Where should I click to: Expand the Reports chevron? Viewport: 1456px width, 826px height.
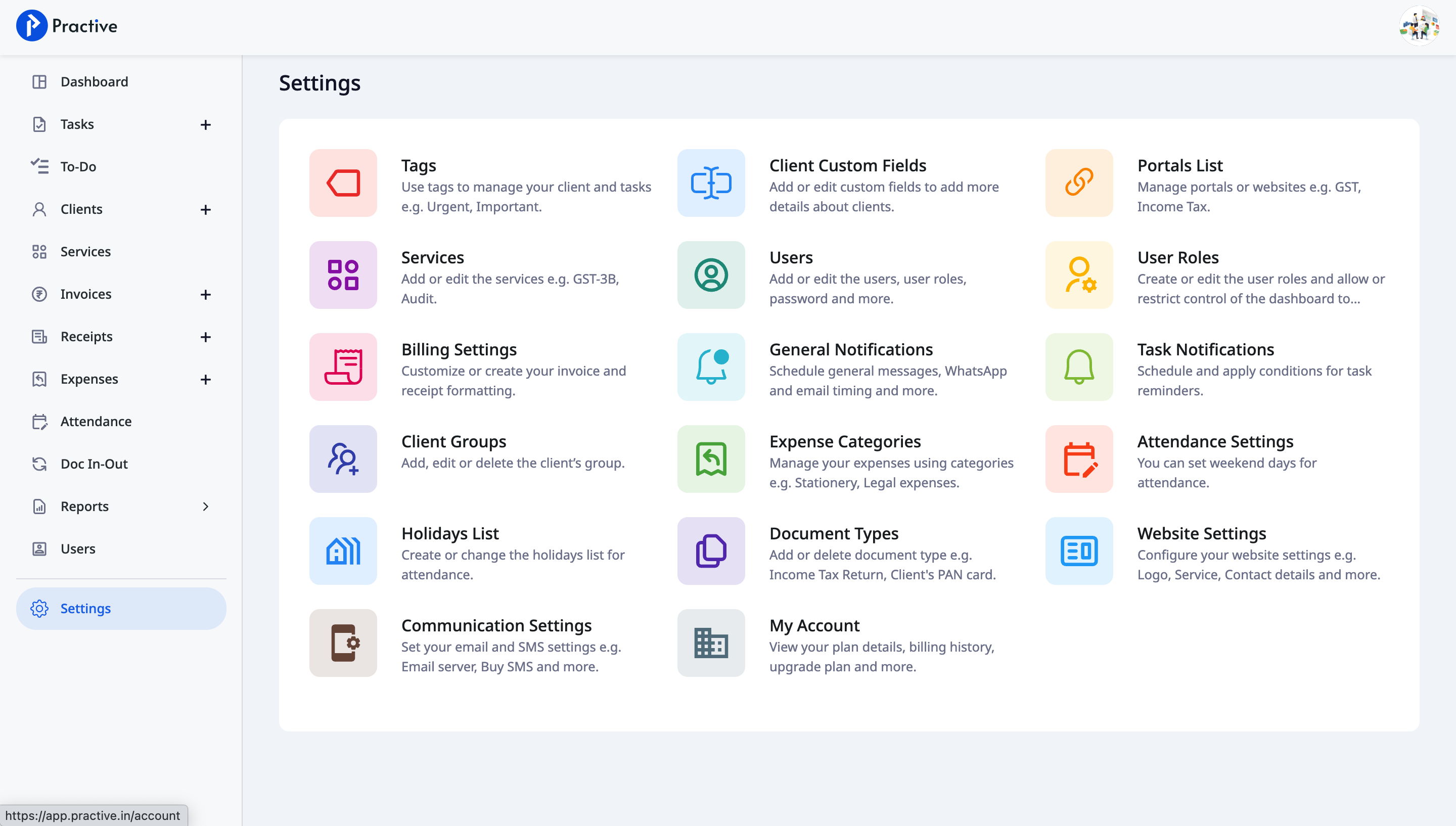point(206,506)
